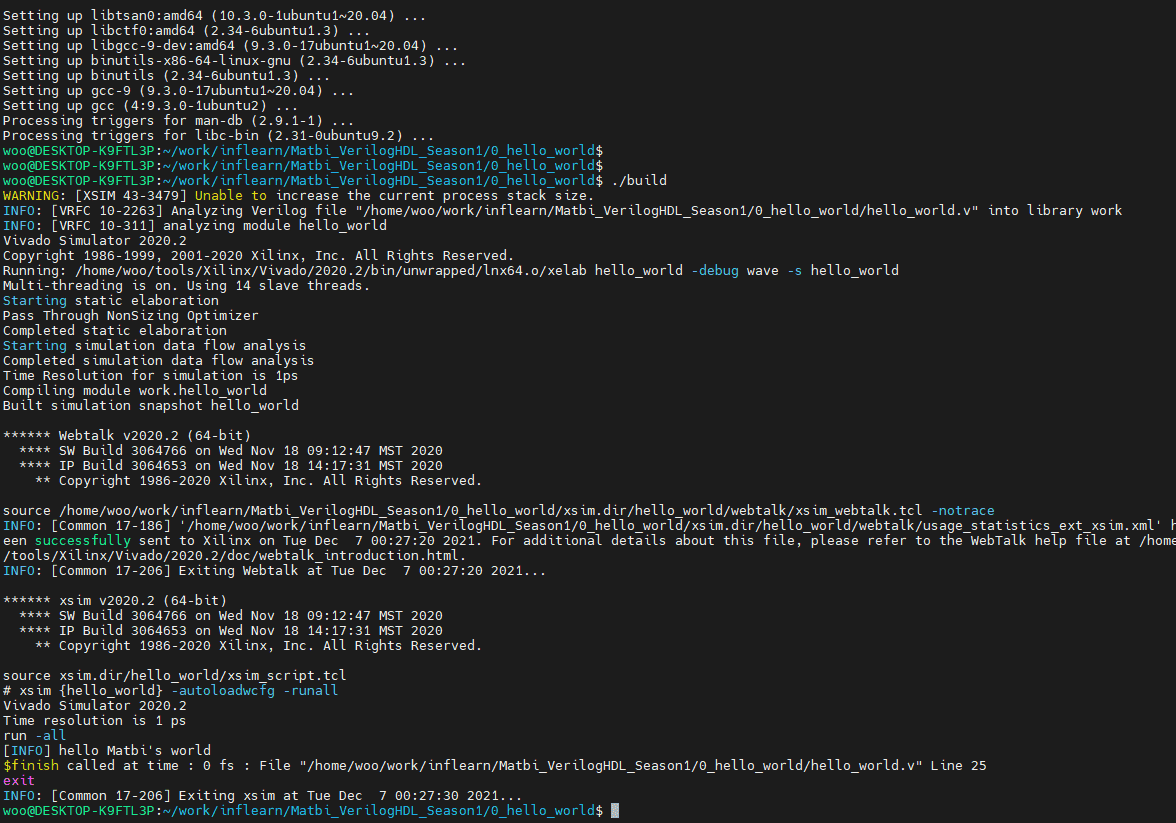
Task: Click "Time Resolution for simulation is 1ps" line
Action: point(151,375)
